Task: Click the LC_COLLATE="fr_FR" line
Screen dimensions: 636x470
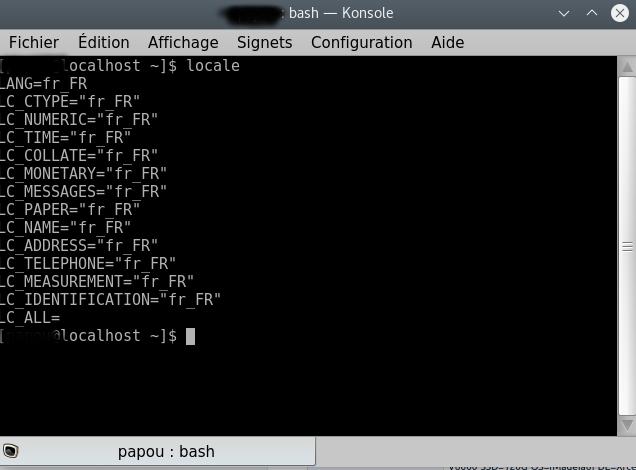Action: coord(79,155)
